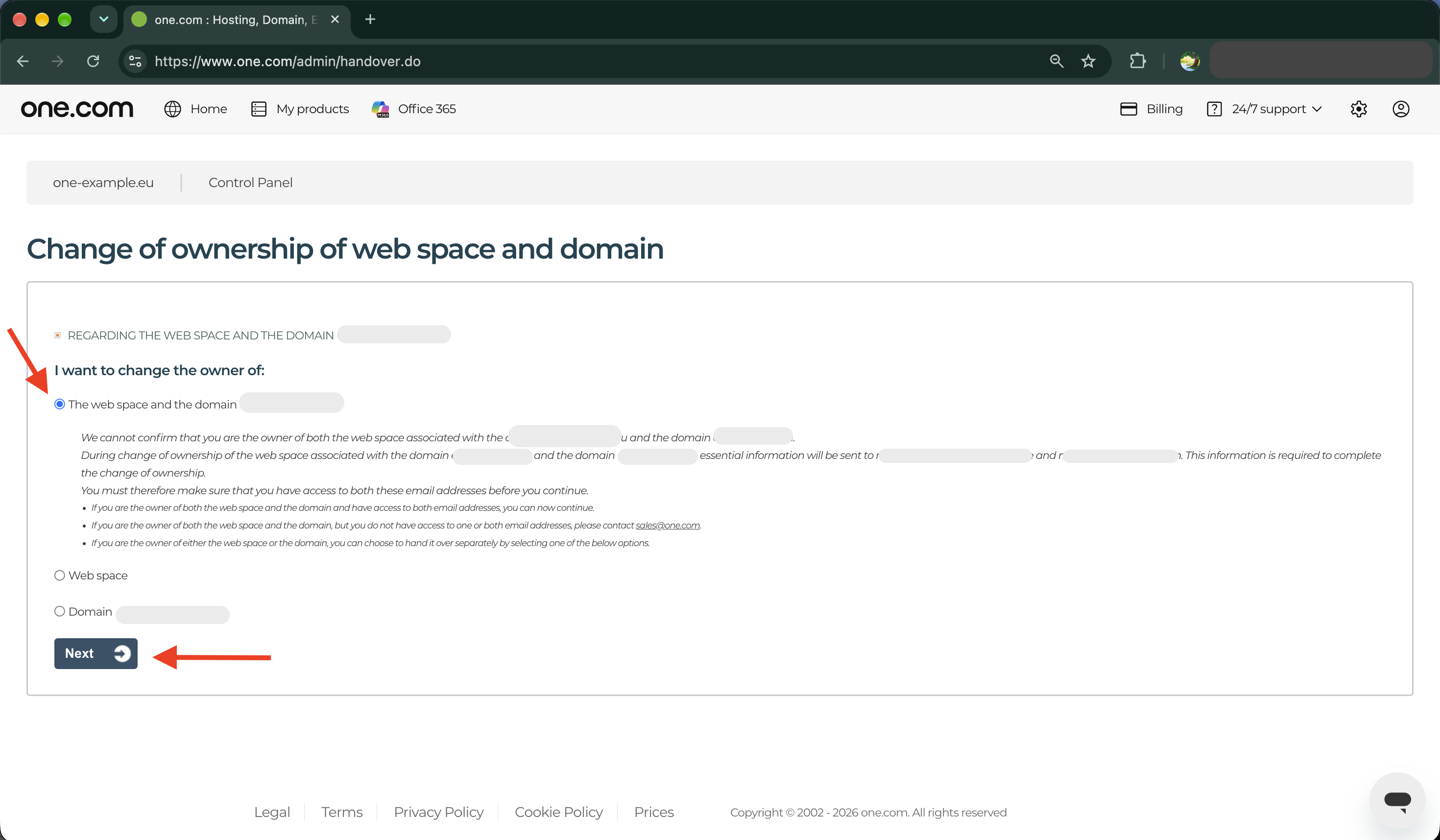Open the Prices footer link
The height and width of the screenshot is (840, 1440).
tap(654, 812)
